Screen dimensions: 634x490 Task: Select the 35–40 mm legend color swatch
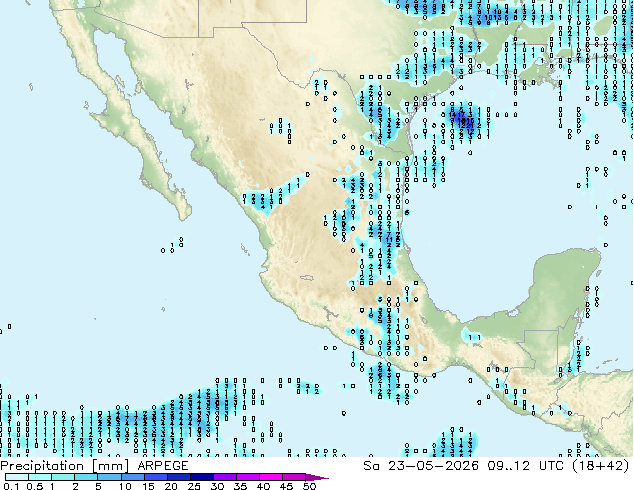click(x=247, y=477)
